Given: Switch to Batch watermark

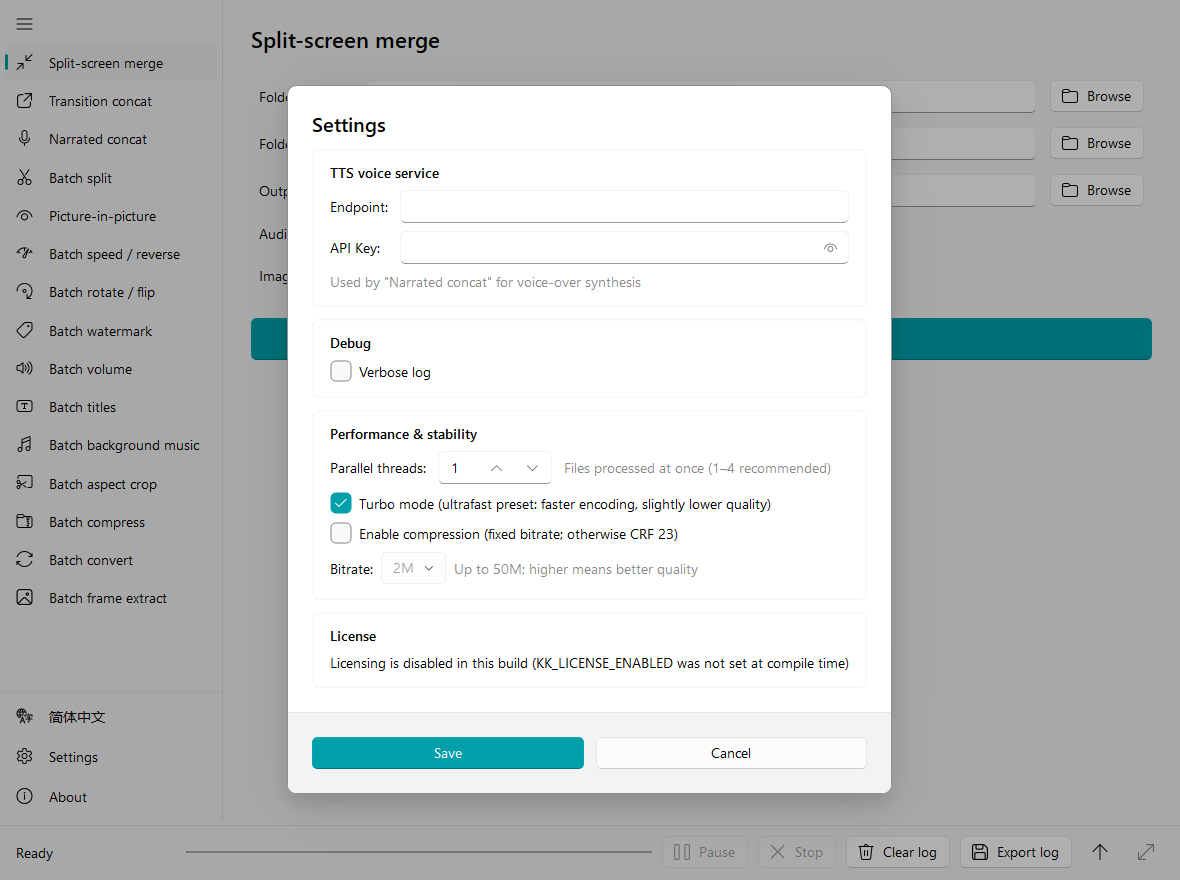Looking at the screenshot, I should coord(111,330).
